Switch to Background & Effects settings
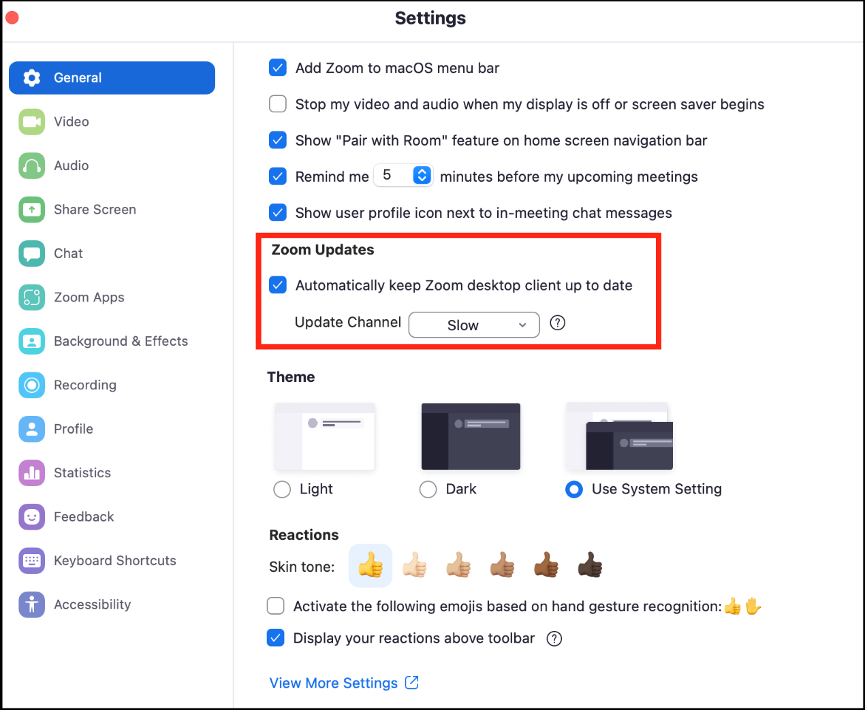 [120, 342]
